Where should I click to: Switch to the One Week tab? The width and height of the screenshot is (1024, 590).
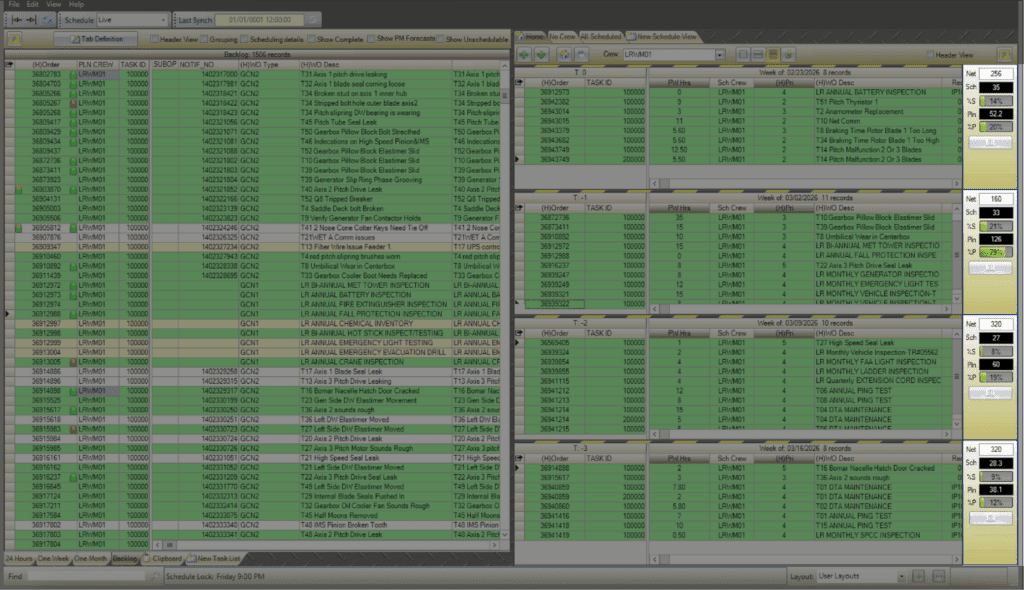(54, 558)
